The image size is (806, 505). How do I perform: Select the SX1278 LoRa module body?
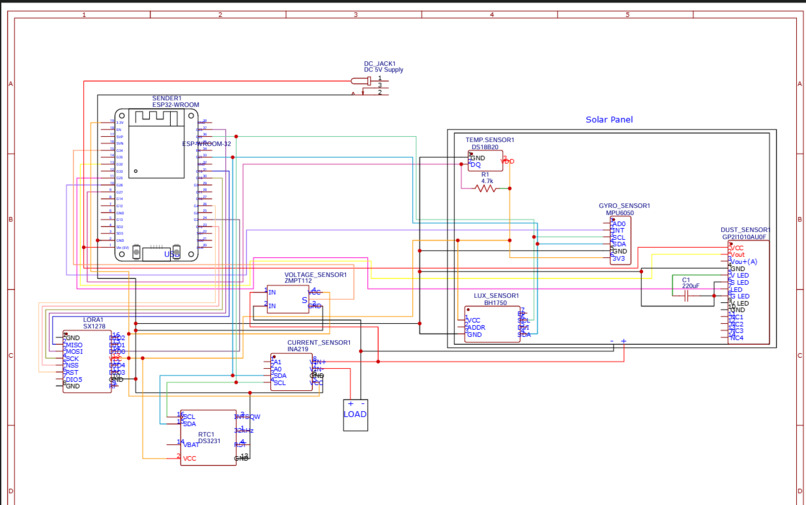87,362
